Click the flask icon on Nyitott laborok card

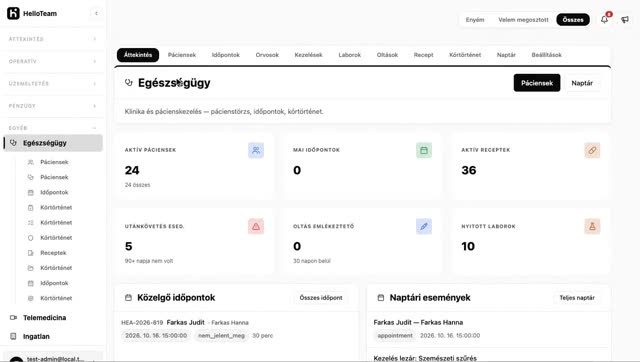tap(592, 226)
